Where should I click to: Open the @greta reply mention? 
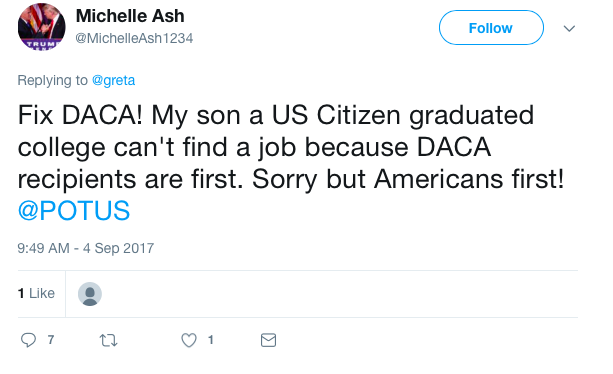tap(113, 80)
